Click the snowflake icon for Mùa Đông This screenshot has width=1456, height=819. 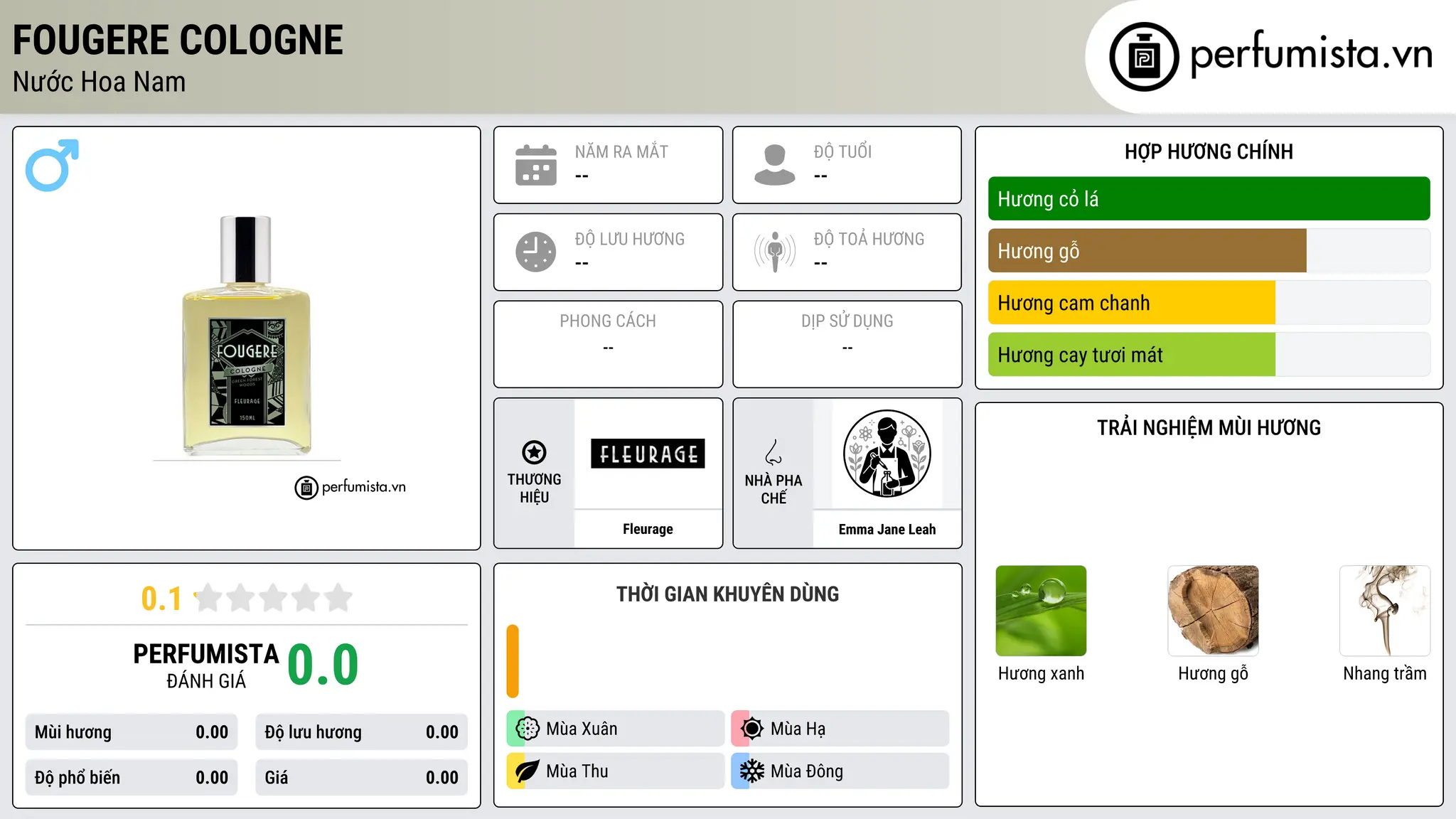coord(752,771)
